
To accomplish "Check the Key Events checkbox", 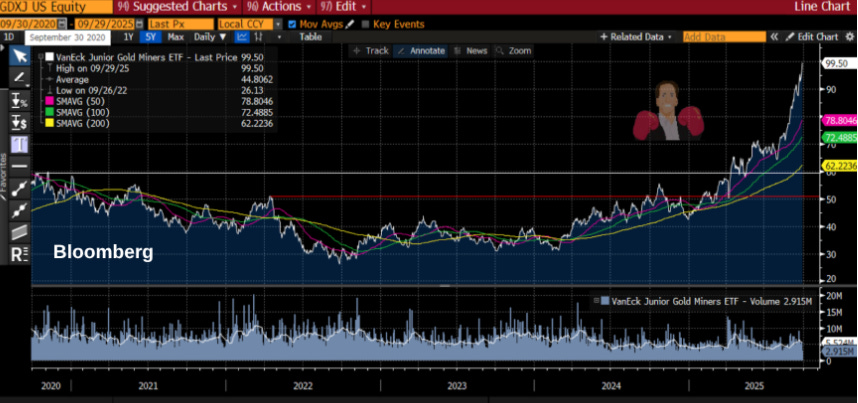I will coord(366,24).
